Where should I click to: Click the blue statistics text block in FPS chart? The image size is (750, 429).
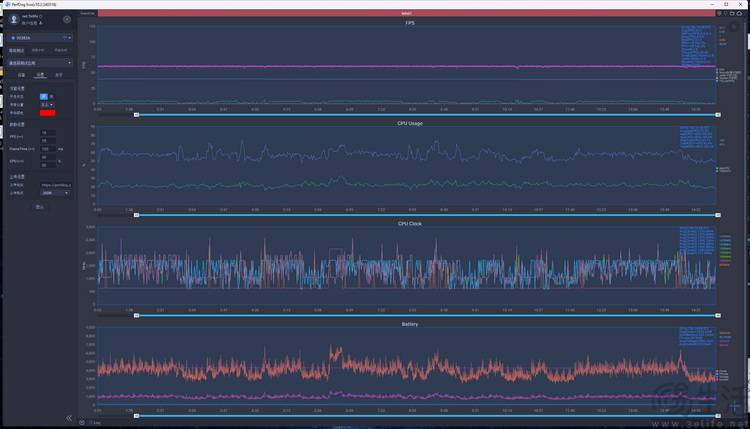[x=697, y=45]
